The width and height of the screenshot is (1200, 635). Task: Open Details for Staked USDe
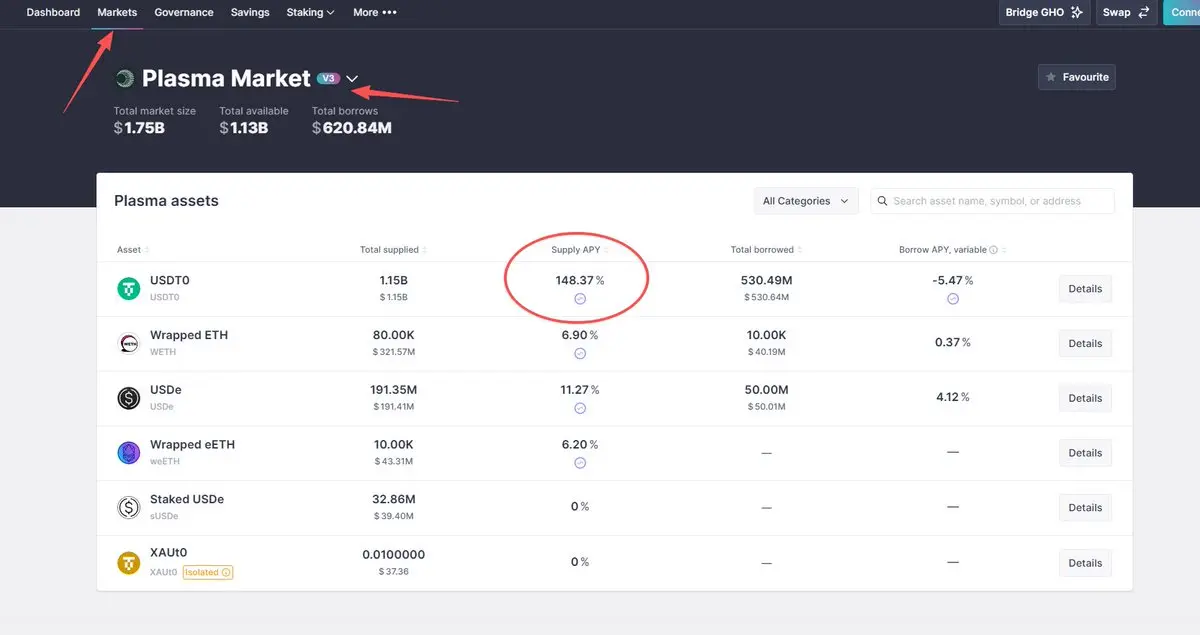tap(1085, 507)
